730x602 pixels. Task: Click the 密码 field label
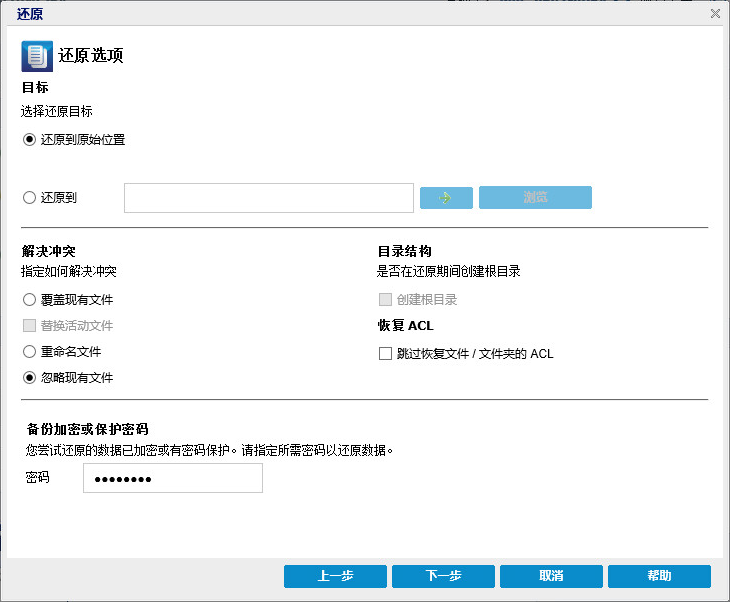38,478
